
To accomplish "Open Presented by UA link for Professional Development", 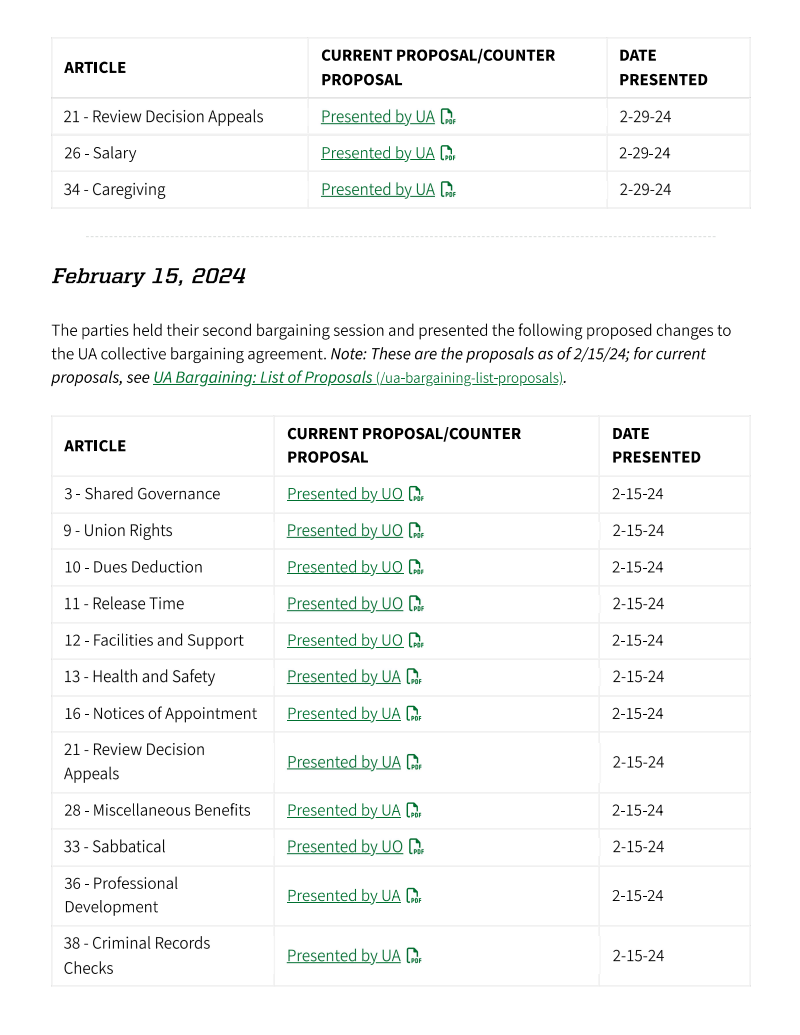I will 343,896.
